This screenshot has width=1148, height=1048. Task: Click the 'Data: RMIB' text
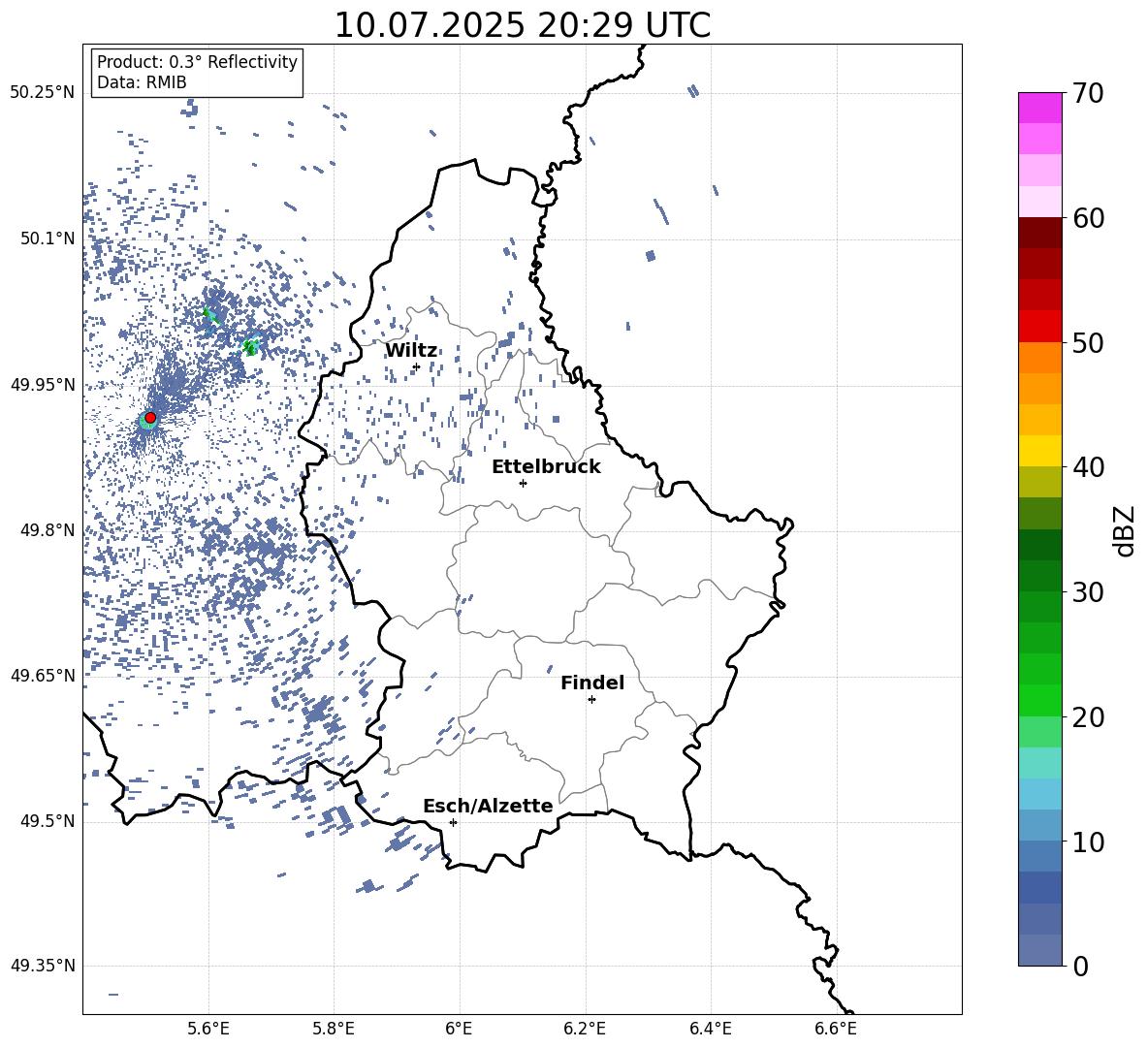tap(142, 82)
